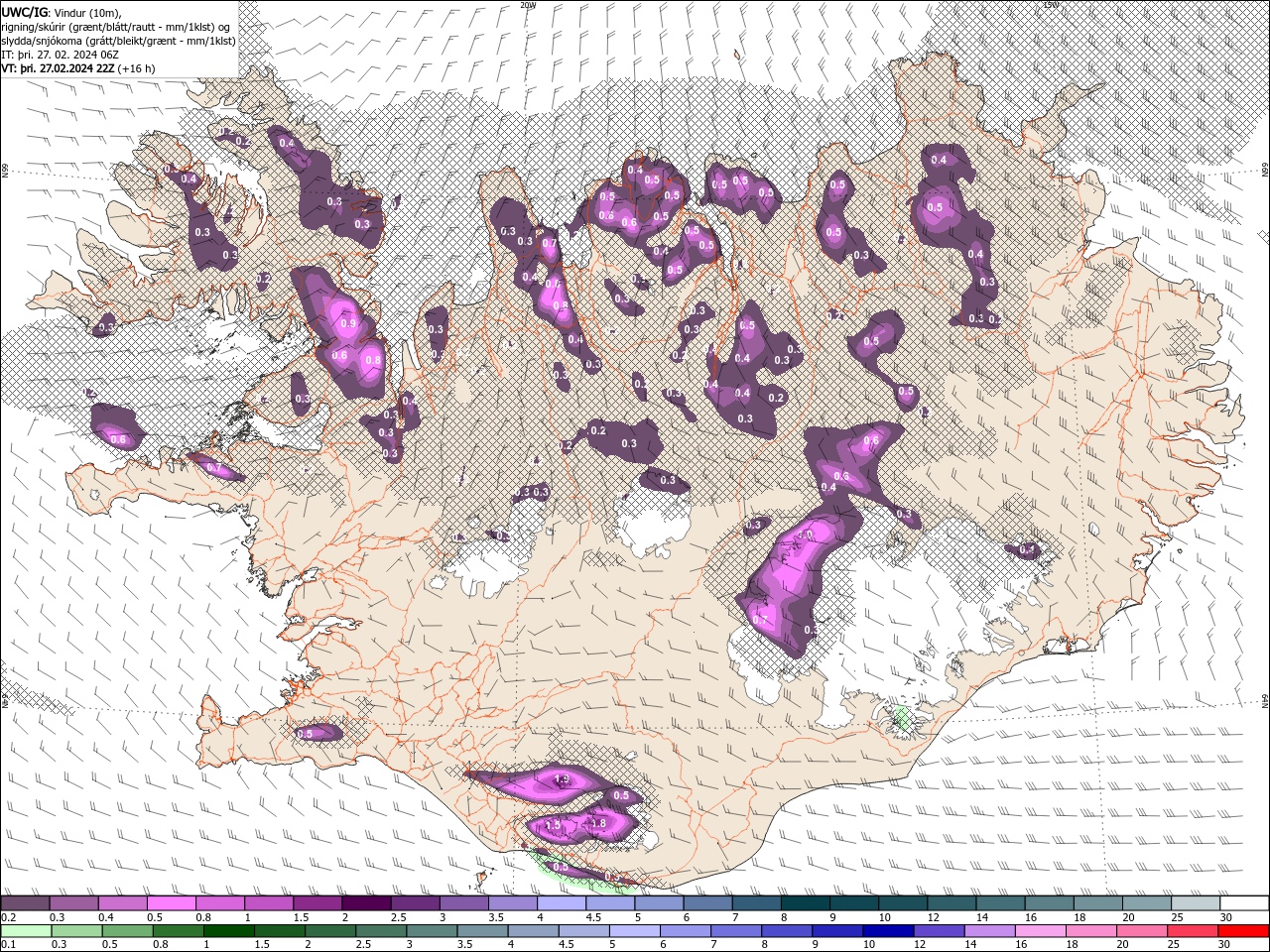Click the '0.2' label in the upper legend row
This screenshot has height=952, width=1270.
pos(7,917)
